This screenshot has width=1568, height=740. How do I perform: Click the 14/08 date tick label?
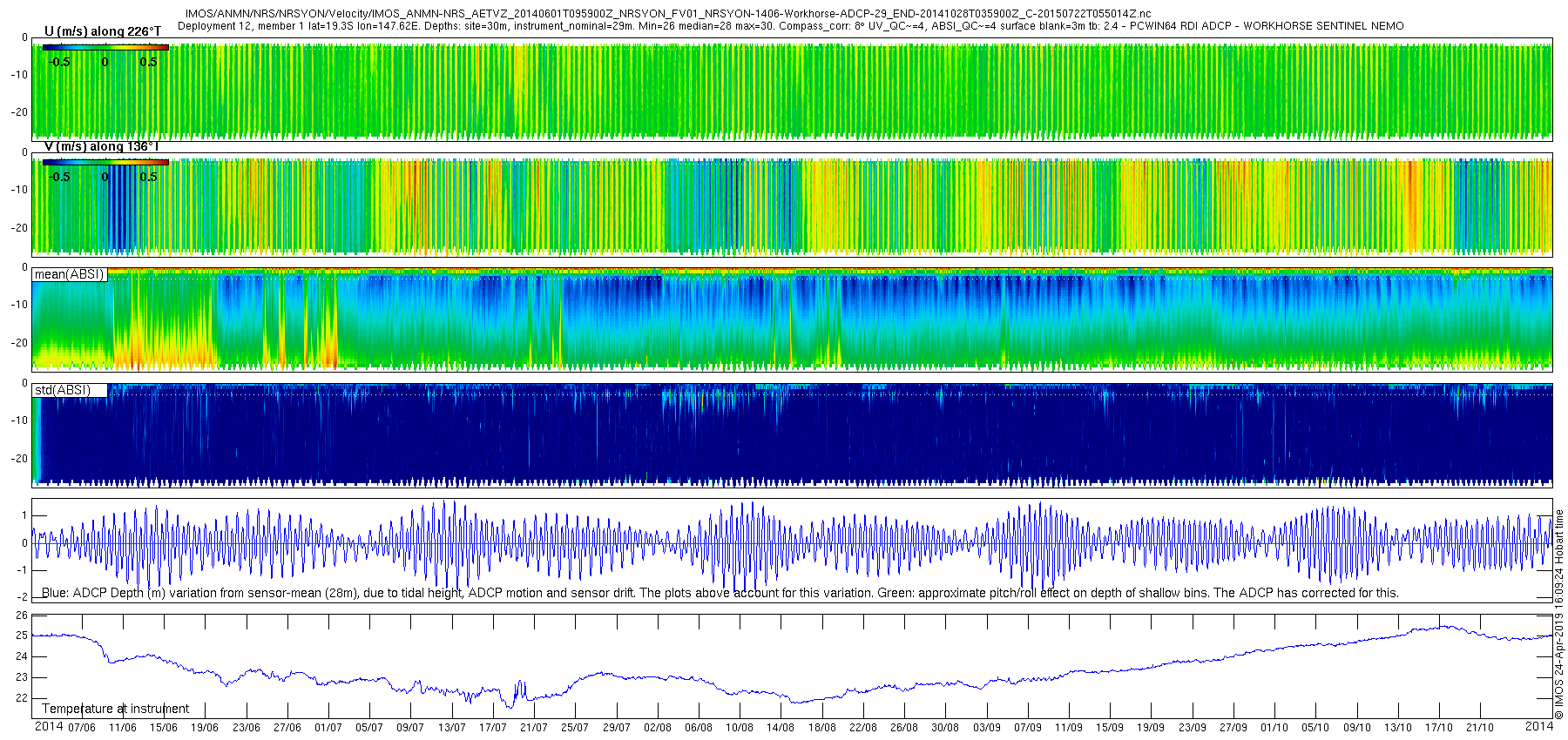(x=781, y=728)
